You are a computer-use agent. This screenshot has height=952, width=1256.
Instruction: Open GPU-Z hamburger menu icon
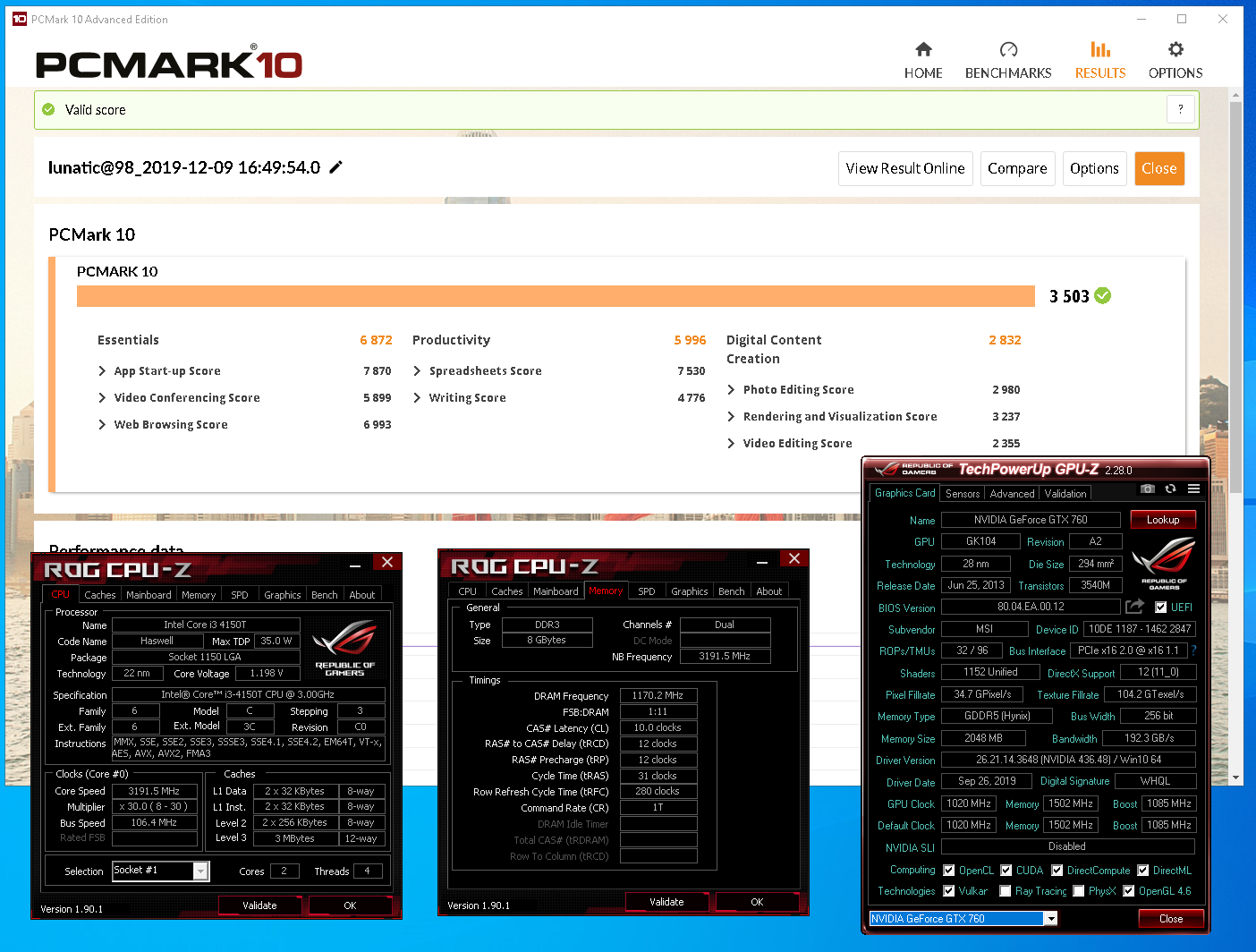(1193, 489)
